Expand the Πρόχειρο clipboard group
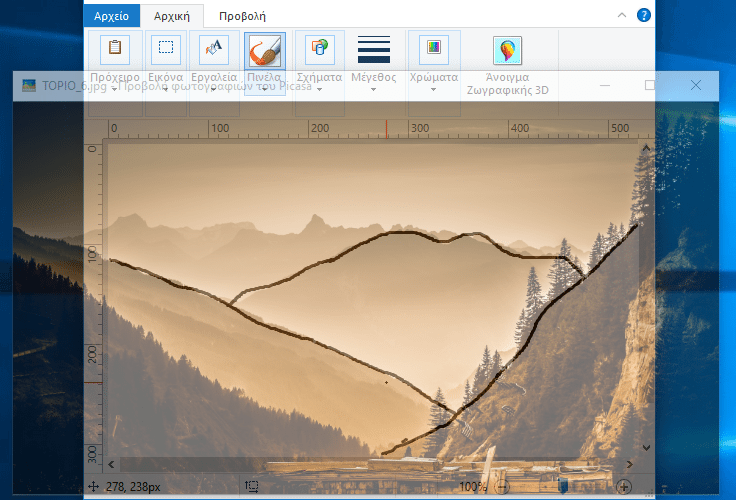 click(x=115, y=73)
